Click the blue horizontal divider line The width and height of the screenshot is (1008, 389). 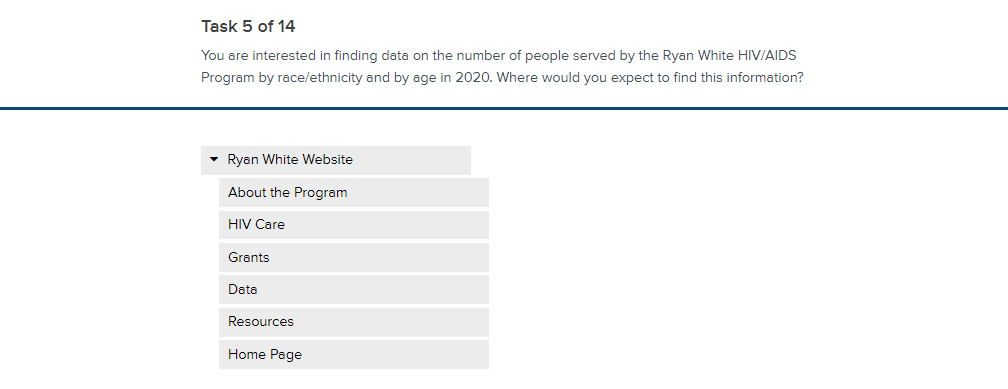504,108
